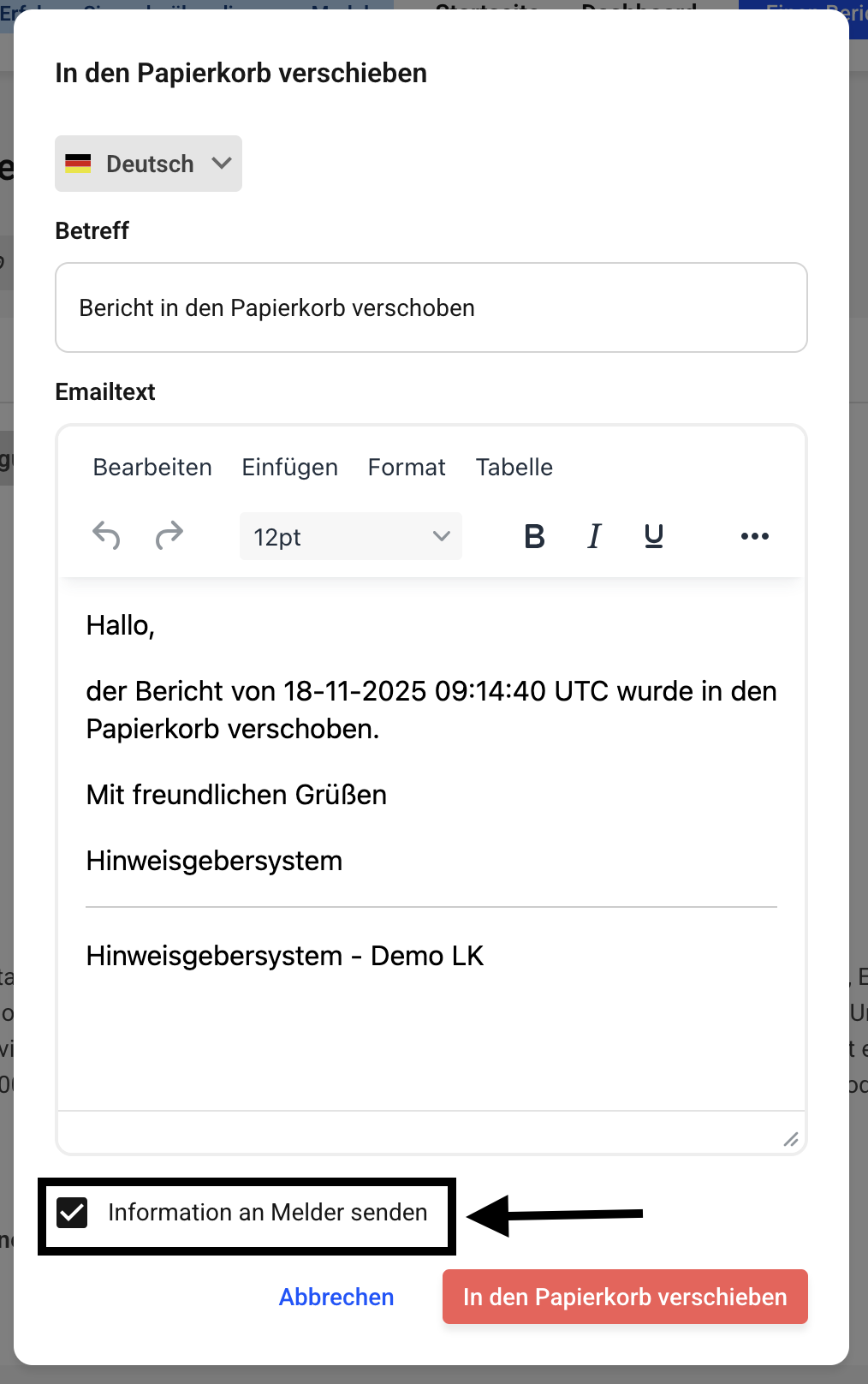Click the Abbrechen link

[336, 1297]
